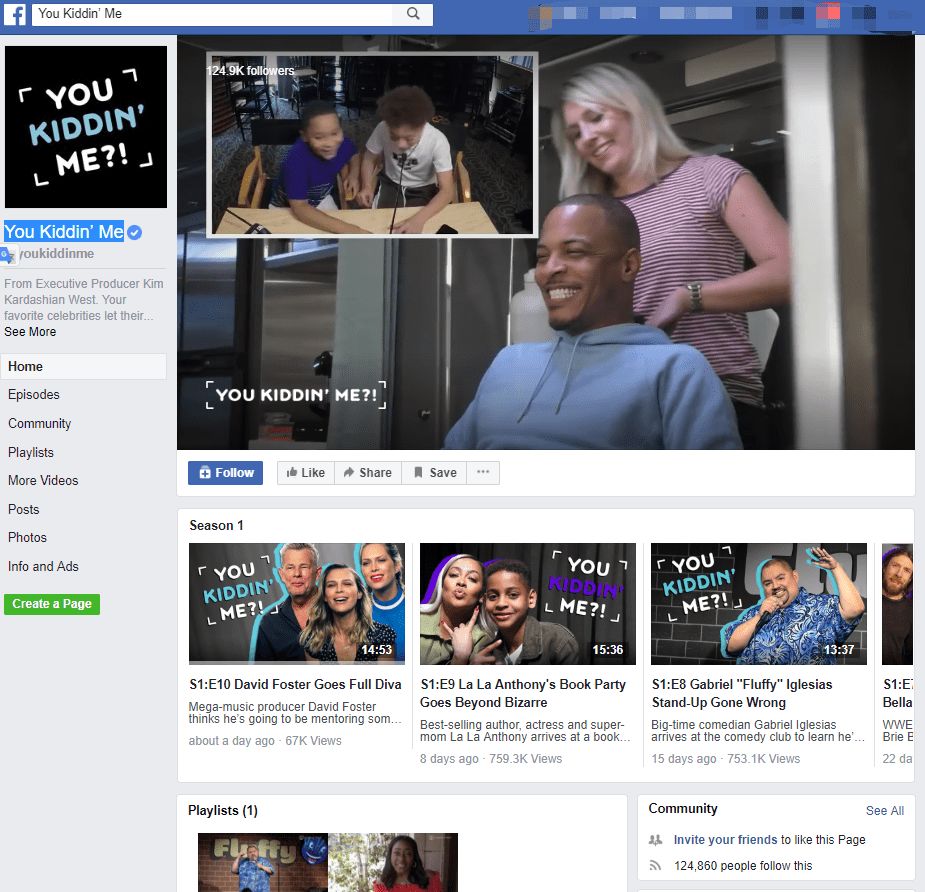This screenshot has width=925, height=892.
Task: Click in the Facebook search field
Action: pos(212,14)
